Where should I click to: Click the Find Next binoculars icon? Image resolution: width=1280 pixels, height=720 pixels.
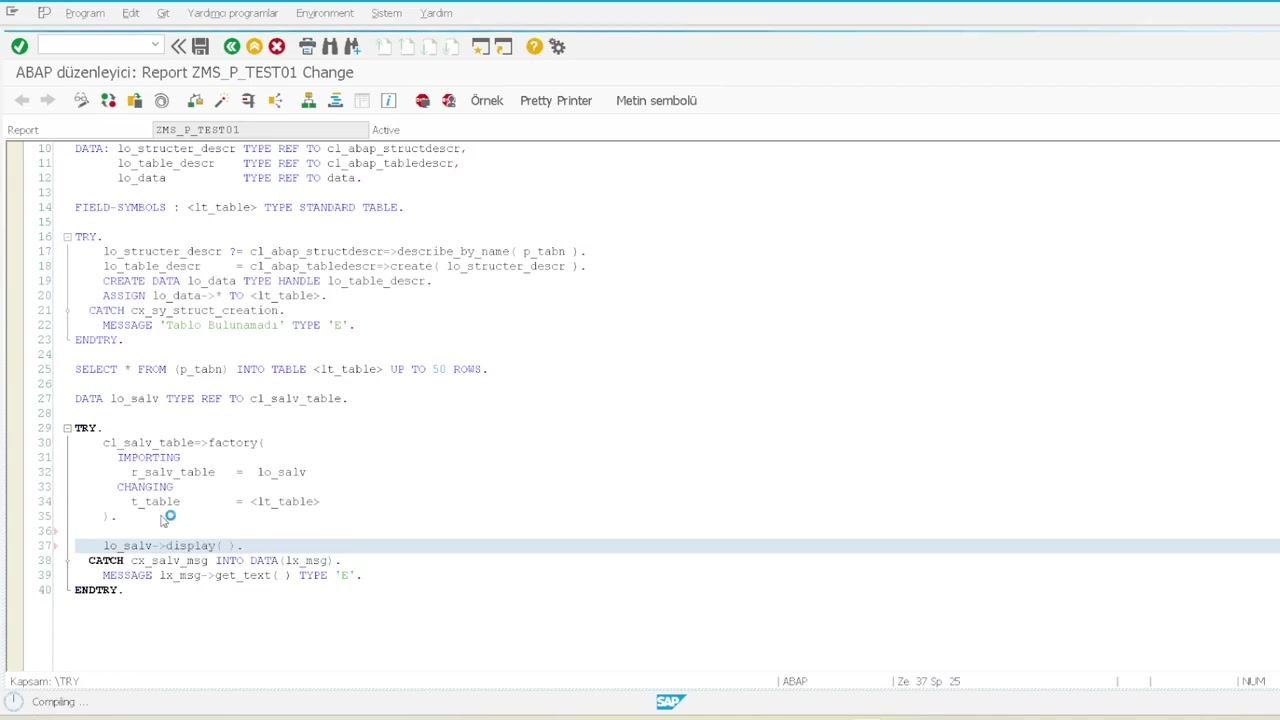(352, 46)
